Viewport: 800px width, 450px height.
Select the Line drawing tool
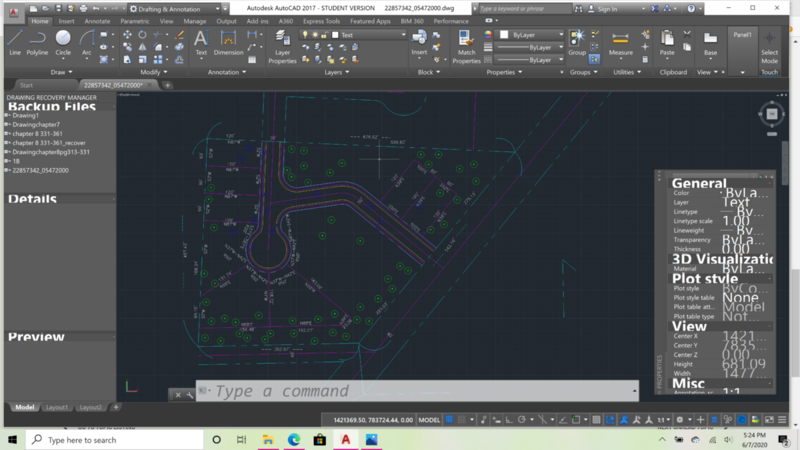[x=14, y=42]
